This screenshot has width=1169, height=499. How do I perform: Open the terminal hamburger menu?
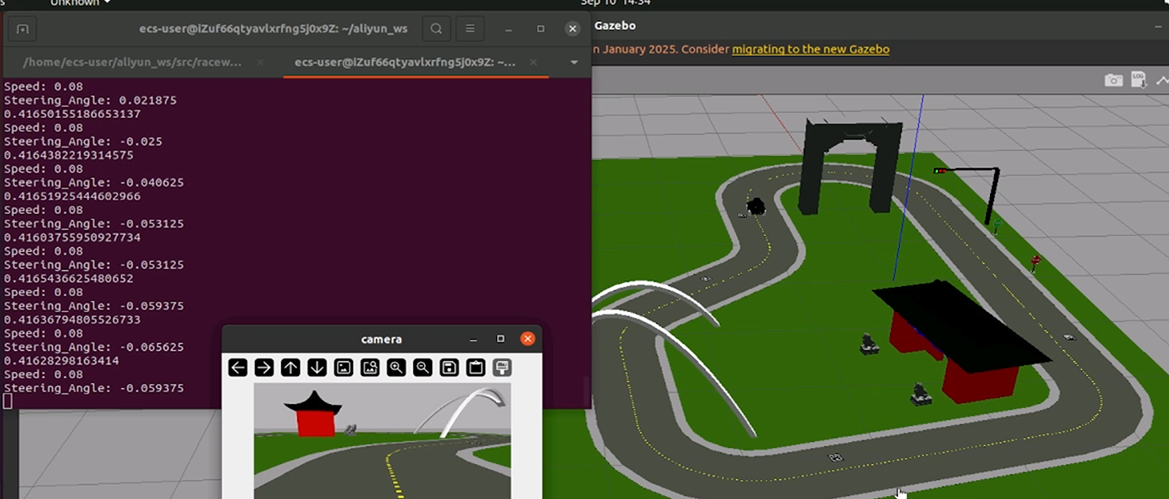click(x=470, y=29)
